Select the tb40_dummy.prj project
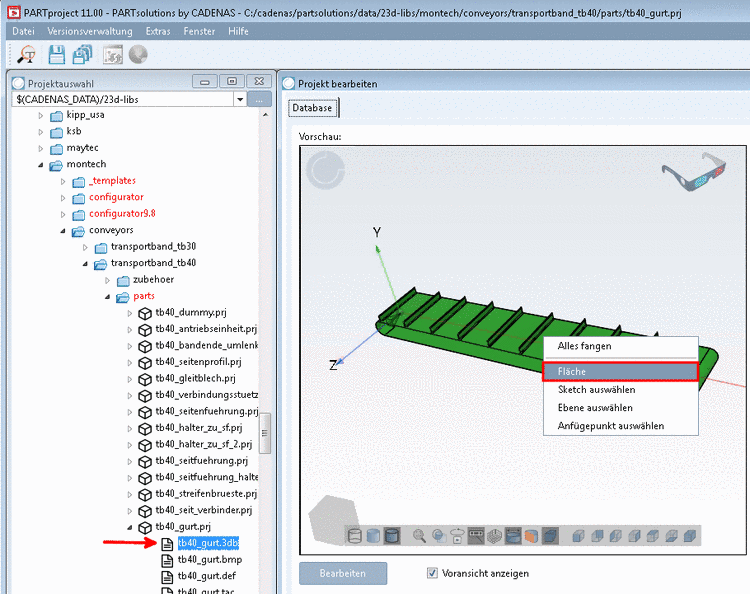This screenshot has height=594, width=750. pyautogui.click(x=191, y=313)
